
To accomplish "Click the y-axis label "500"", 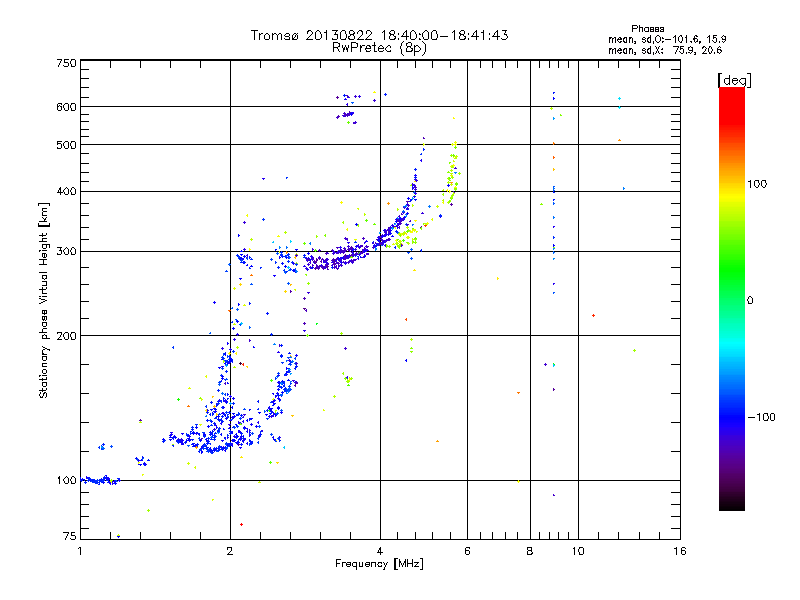I will (x=66, y=145).
